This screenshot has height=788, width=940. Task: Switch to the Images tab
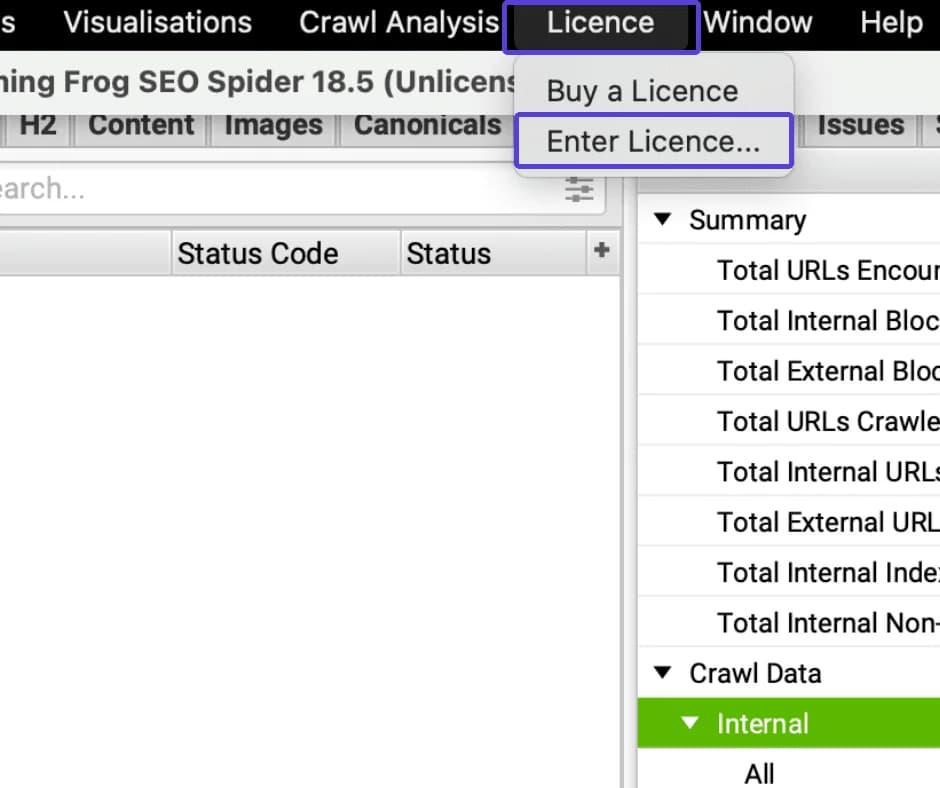(x=272, y=125)
